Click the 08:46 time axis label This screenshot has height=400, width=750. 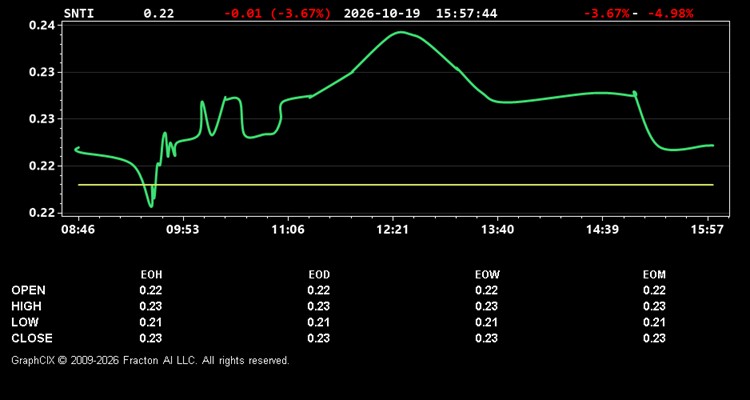[78, 230]
